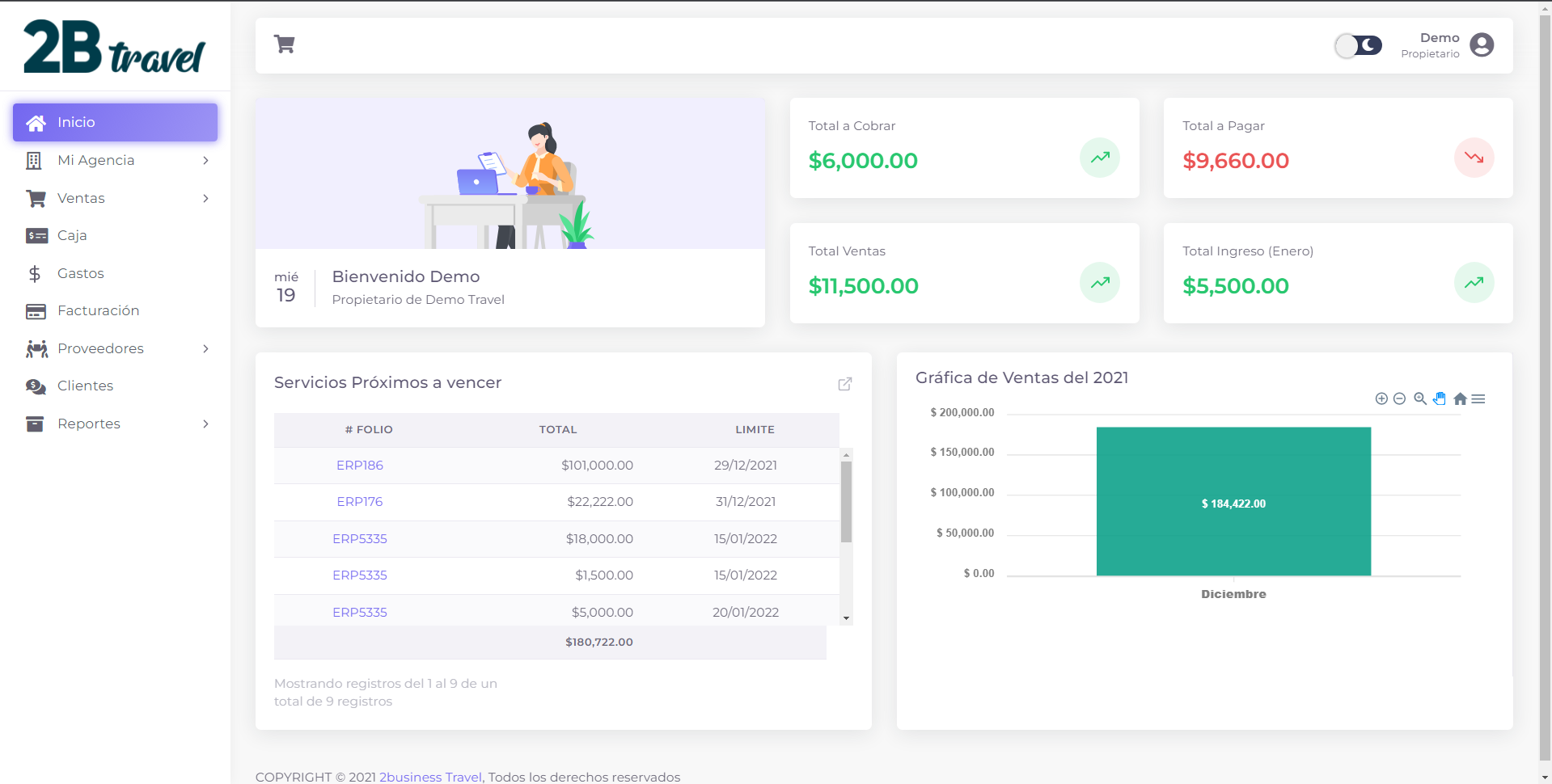Click the $5,500.00 Total Ingreso amount
Viewport: 1552px width, 784px height.
point(1236,286)
